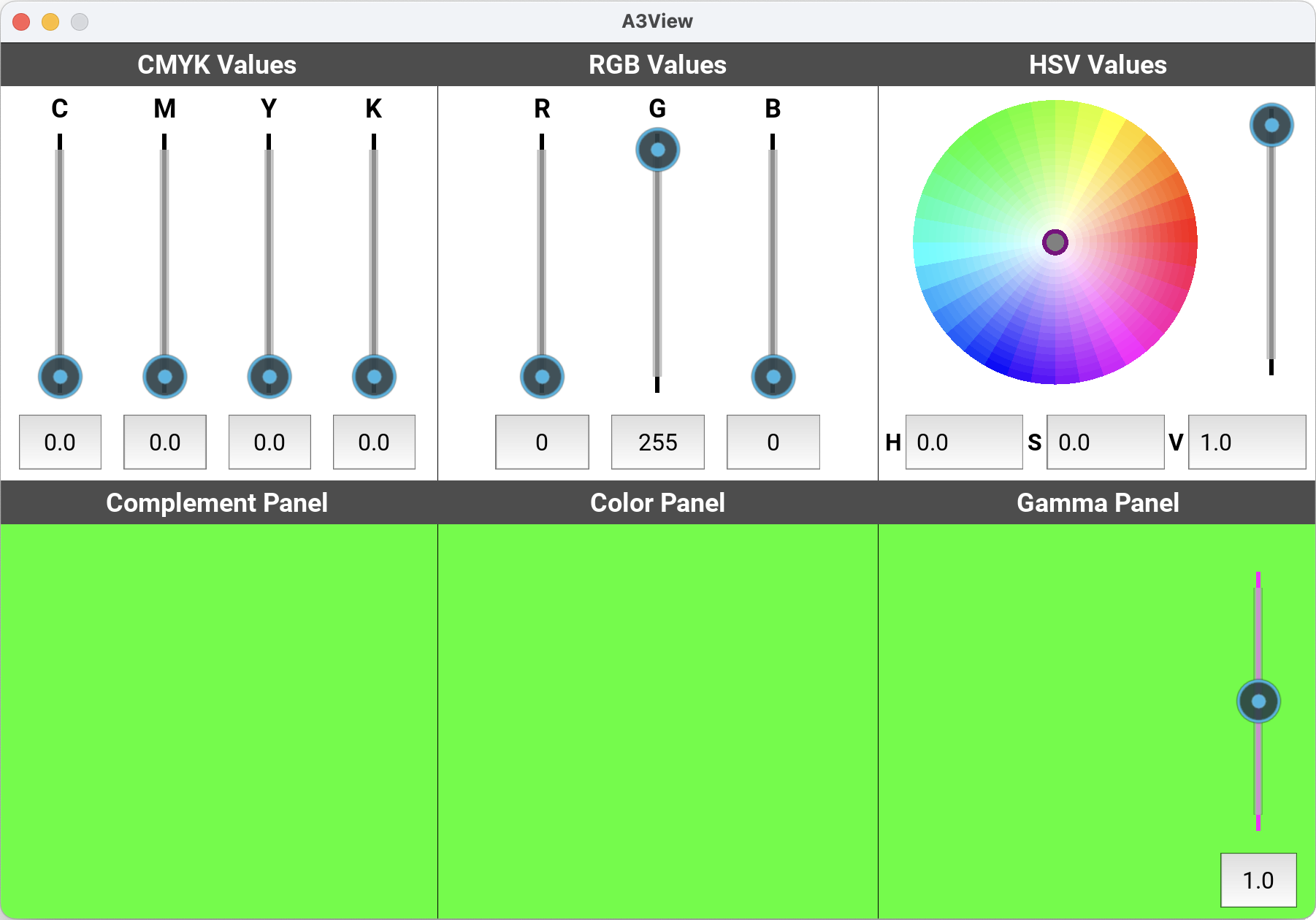Click the Green slider knob

657,150
